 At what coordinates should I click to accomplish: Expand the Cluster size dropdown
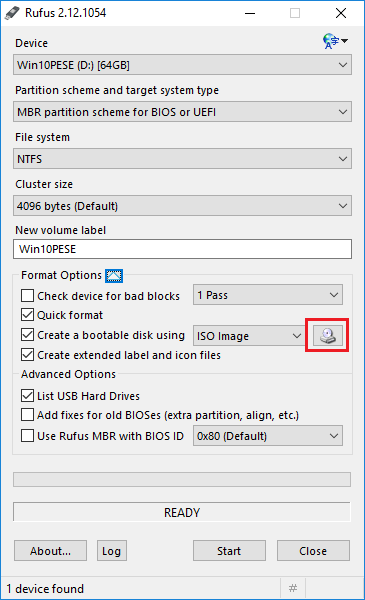pyautogui.click(x=182, y=206)
